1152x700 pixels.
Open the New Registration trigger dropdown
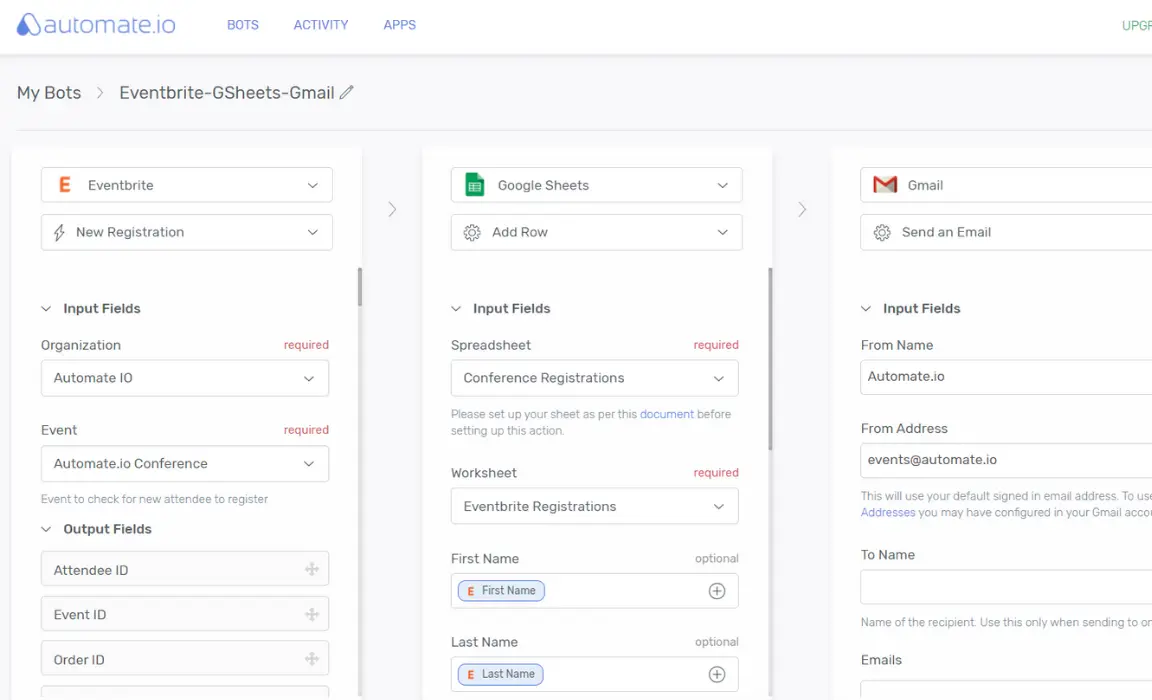187,232
